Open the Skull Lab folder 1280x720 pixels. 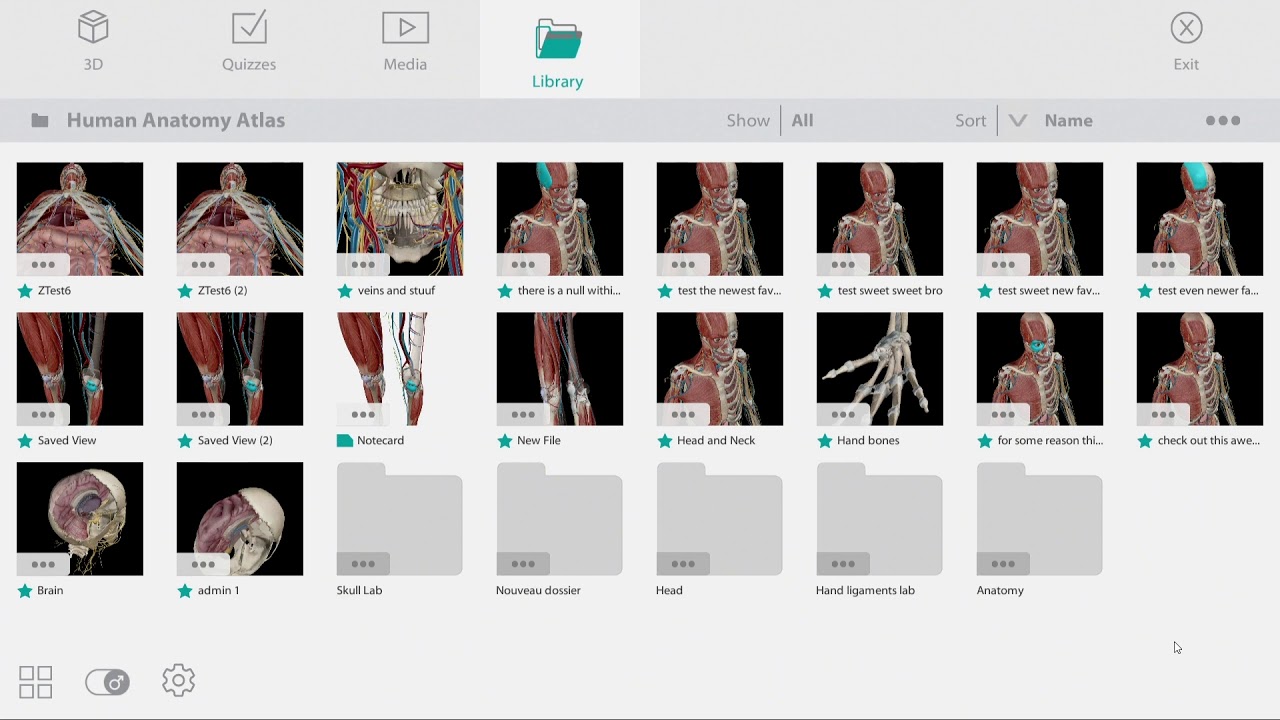[400, 519]
